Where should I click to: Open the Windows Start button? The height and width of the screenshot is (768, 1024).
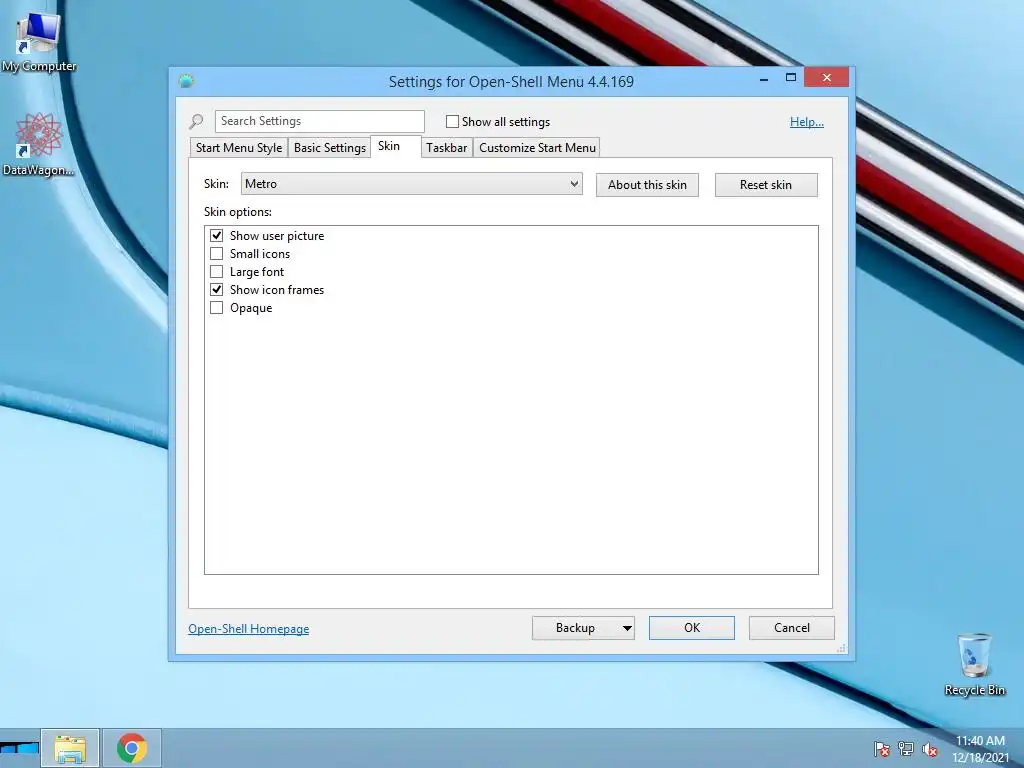[x=20, y=748]
